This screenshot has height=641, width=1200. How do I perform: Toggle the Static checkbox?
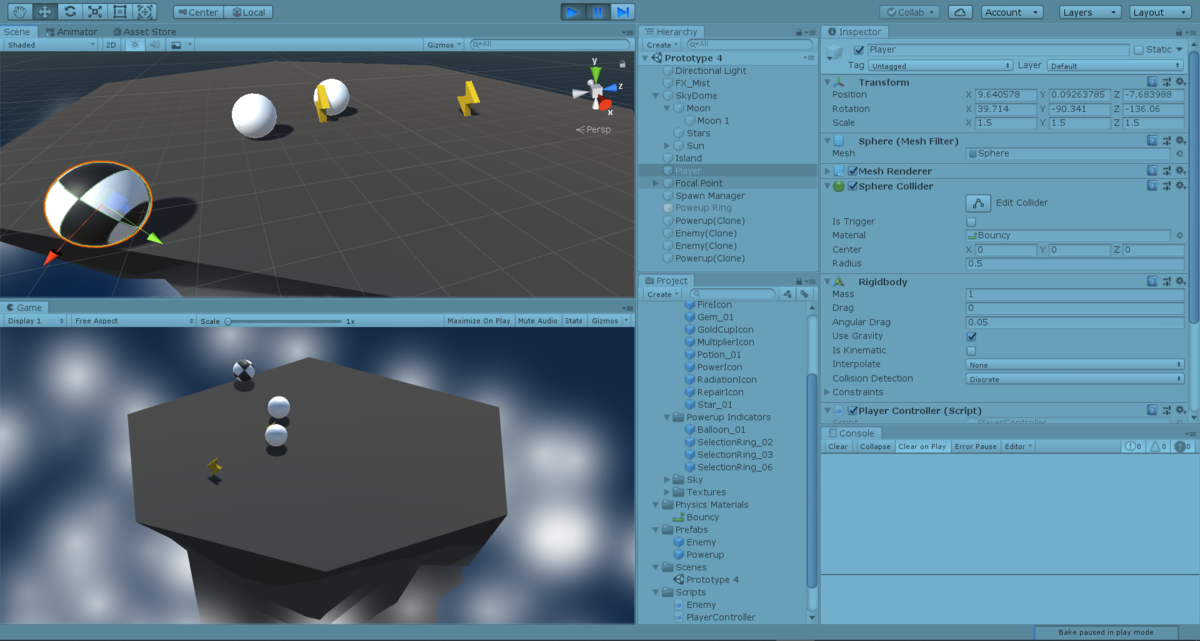(x=1138, y=50)
